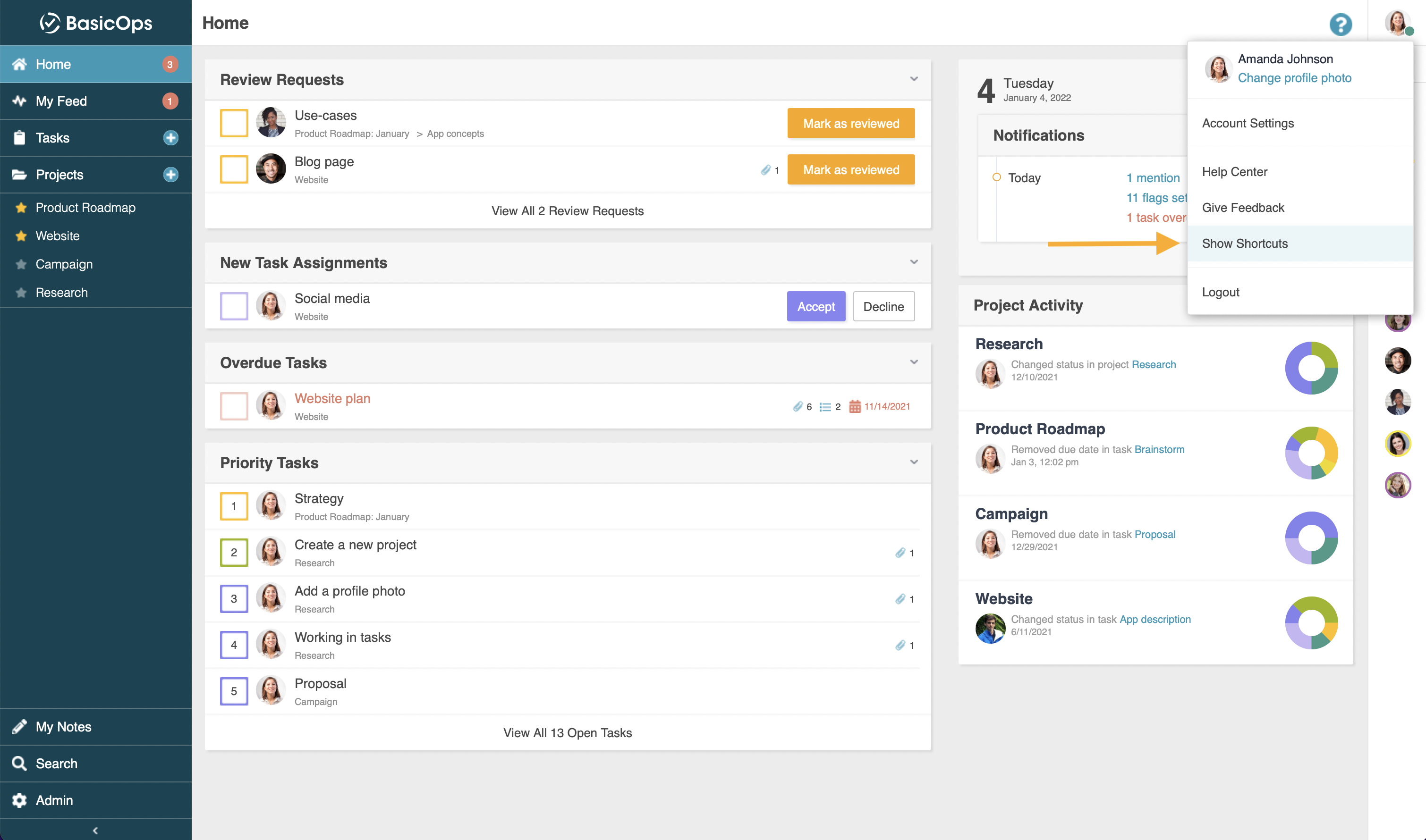Screen dimensions: 1426x840
Task: Click the Search magnifier icon in sidebar
Action: (19, 763)
